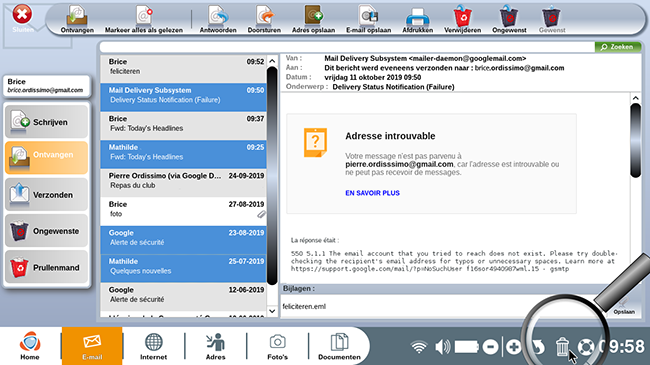The height and width of the screenshot is (365, 650).
Task: Open the trash icon in the status bar
Action: pos(562,346)
